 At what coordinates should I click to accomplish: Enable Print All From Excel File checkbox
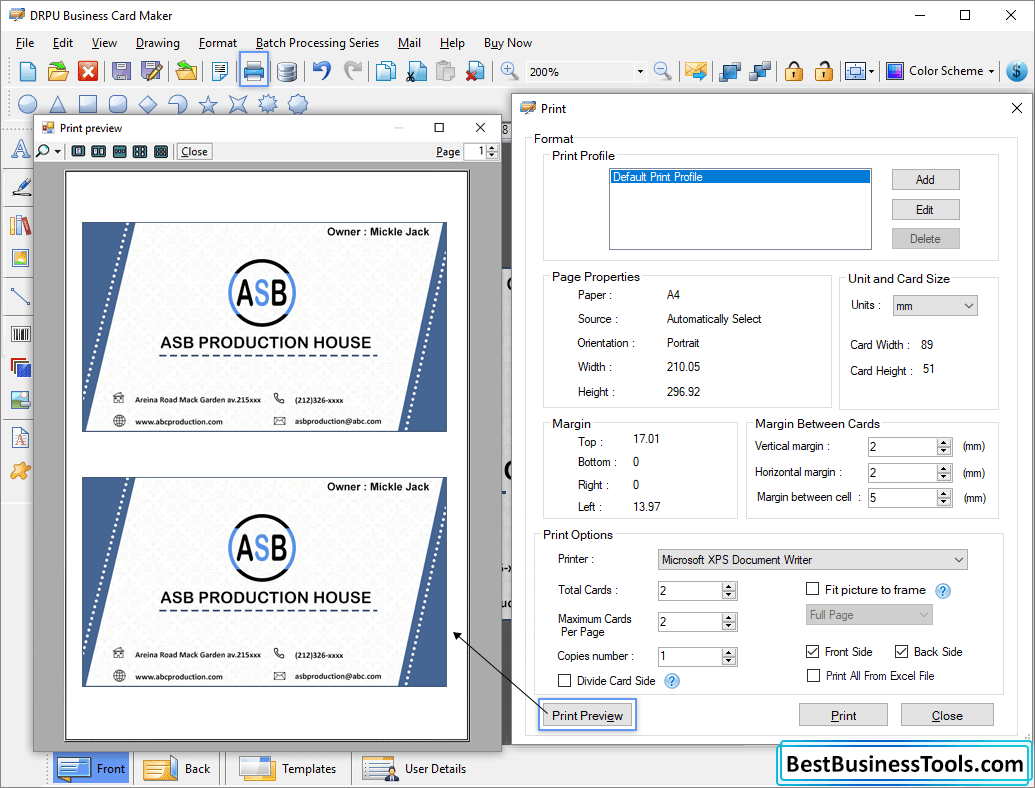click(813, 675)
